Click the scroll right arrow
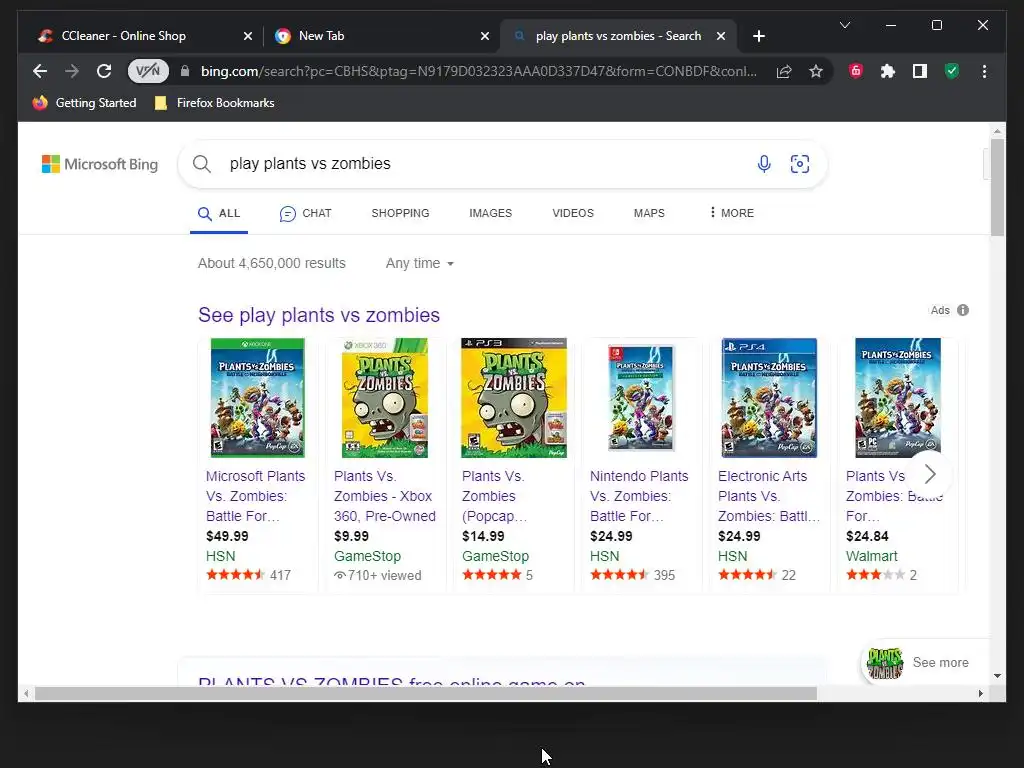Viewport: 1024px width, 768px height. [980, 694]
